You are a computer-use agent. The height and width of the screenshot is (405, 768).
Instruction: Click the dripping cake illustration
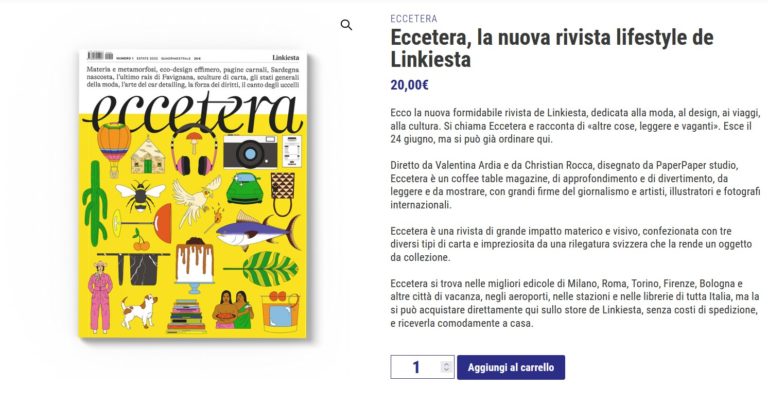(x=195, y=264)
